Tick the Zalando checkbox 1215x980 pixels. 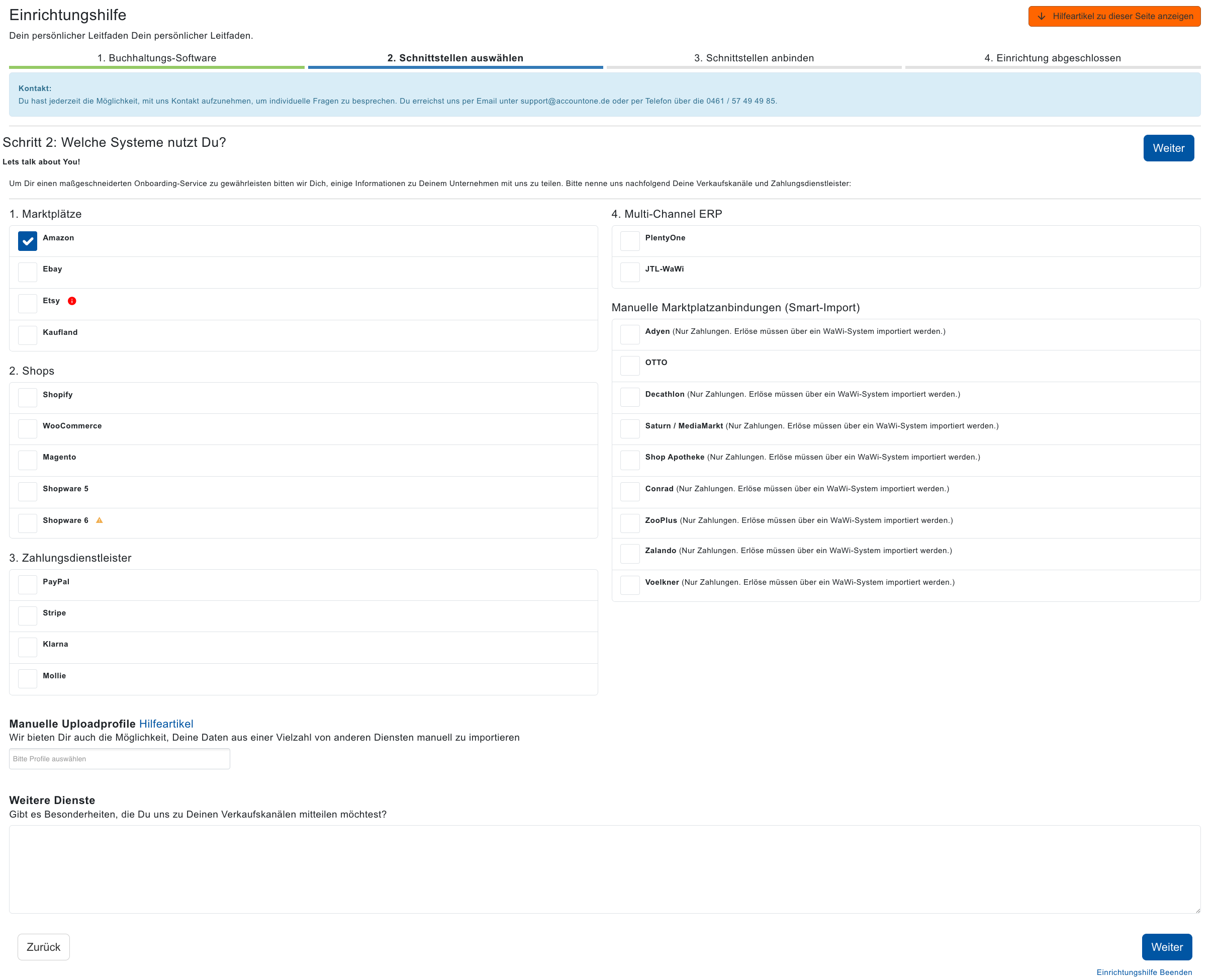tap(630, 554)
